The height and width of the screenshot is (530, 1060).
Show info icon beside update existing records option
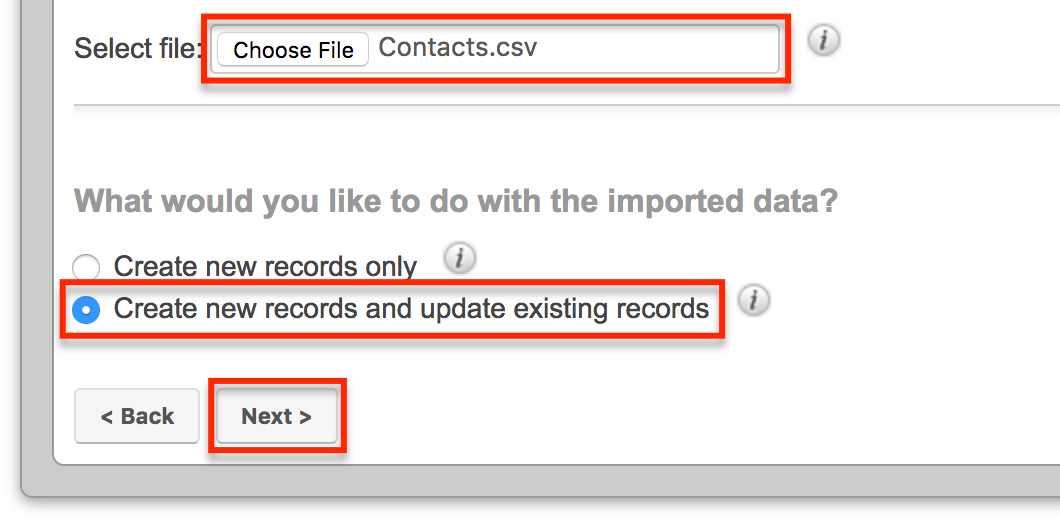pyautogui.click(x=753, y=300)
